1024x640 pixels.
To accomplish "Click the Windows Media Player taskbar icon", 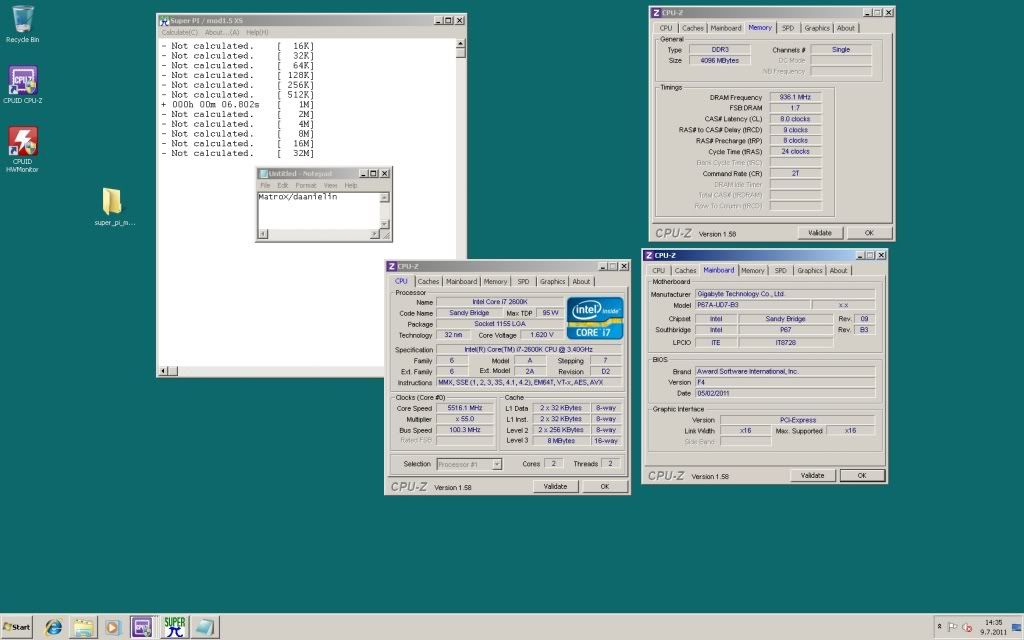I will point(113,627).
